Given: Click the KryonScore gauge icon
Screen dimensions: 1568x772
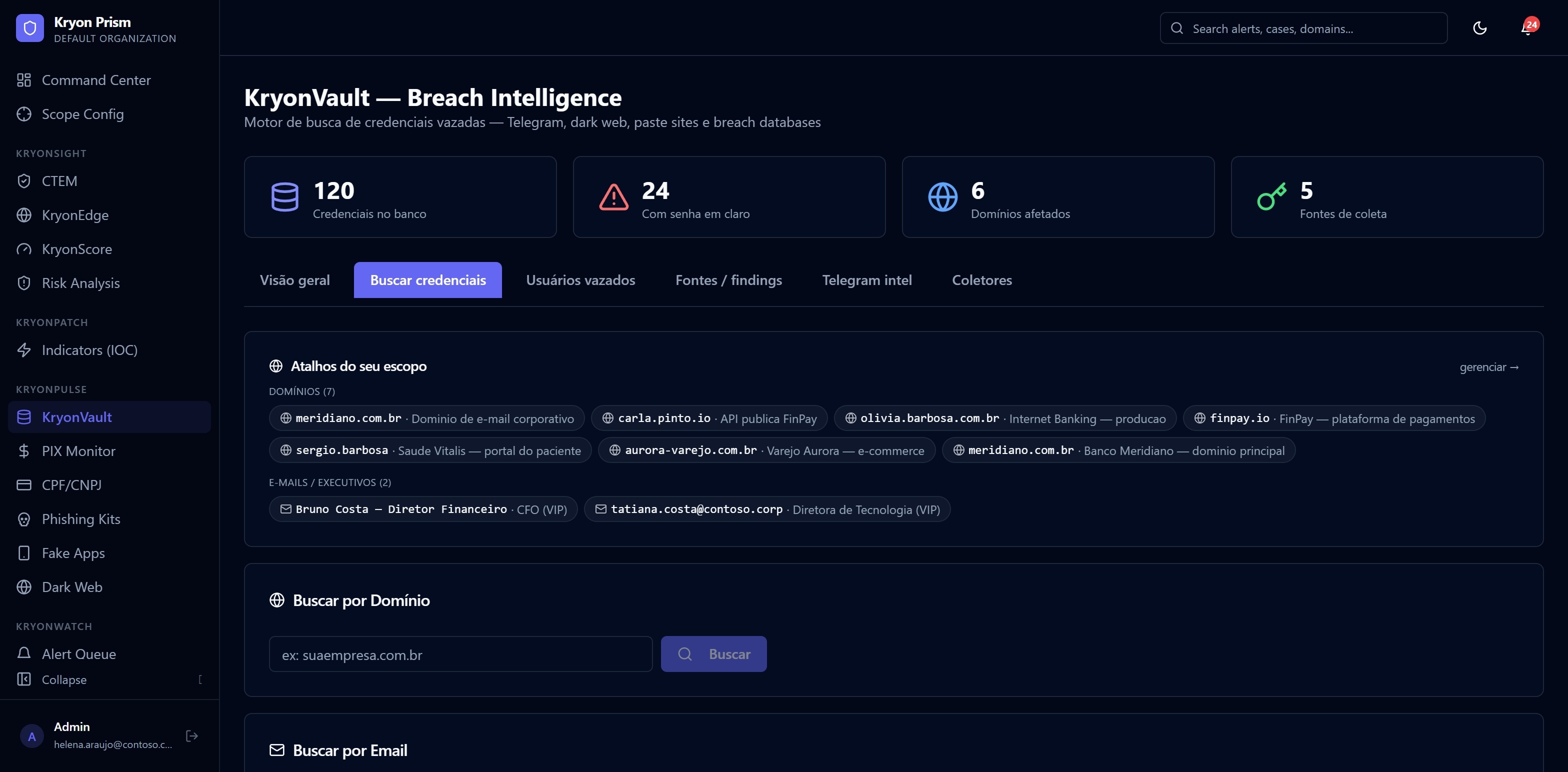Looking at the screenshot, I should coord(23,249).
